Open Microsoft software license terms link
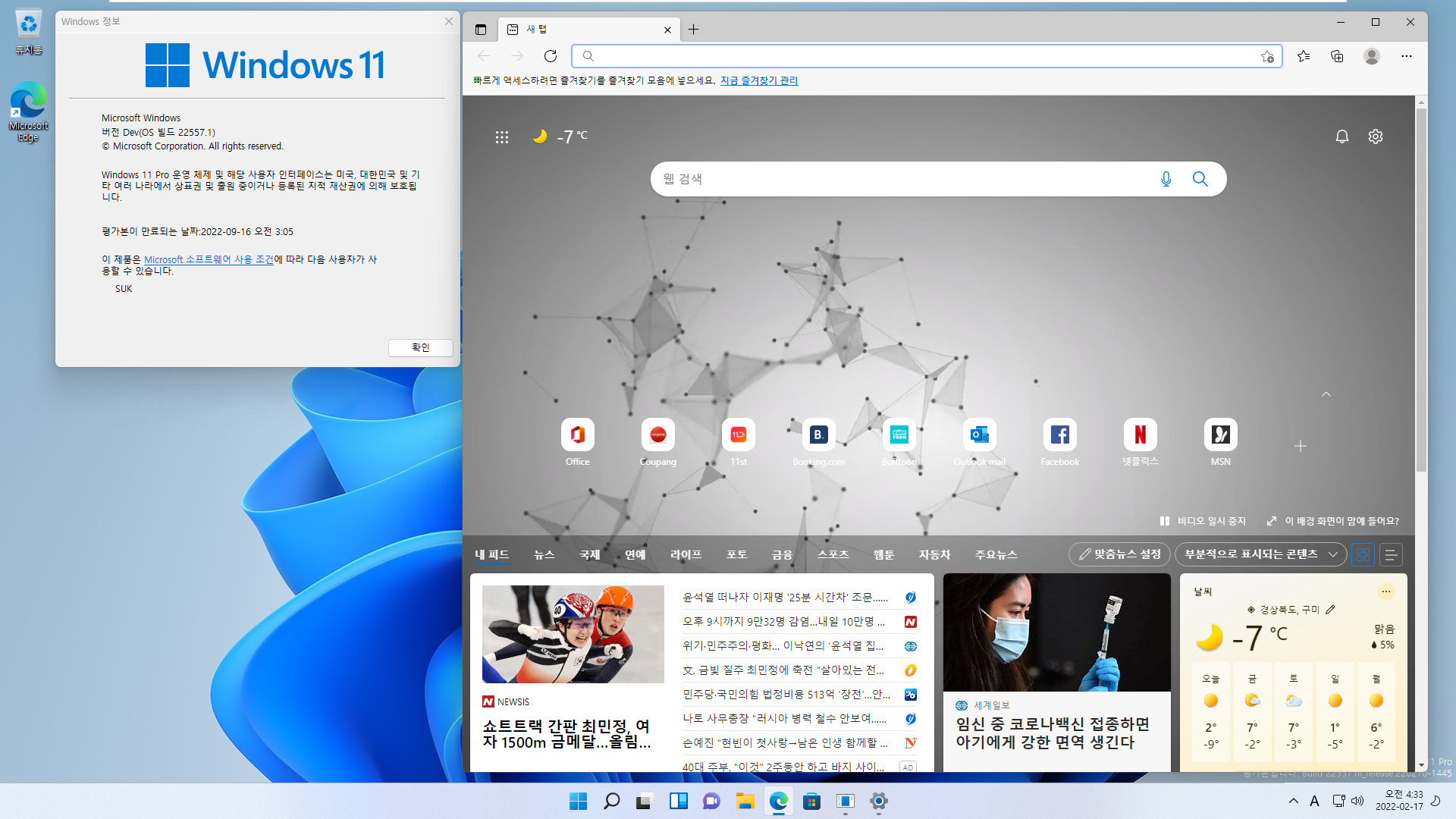 [209, 259]
